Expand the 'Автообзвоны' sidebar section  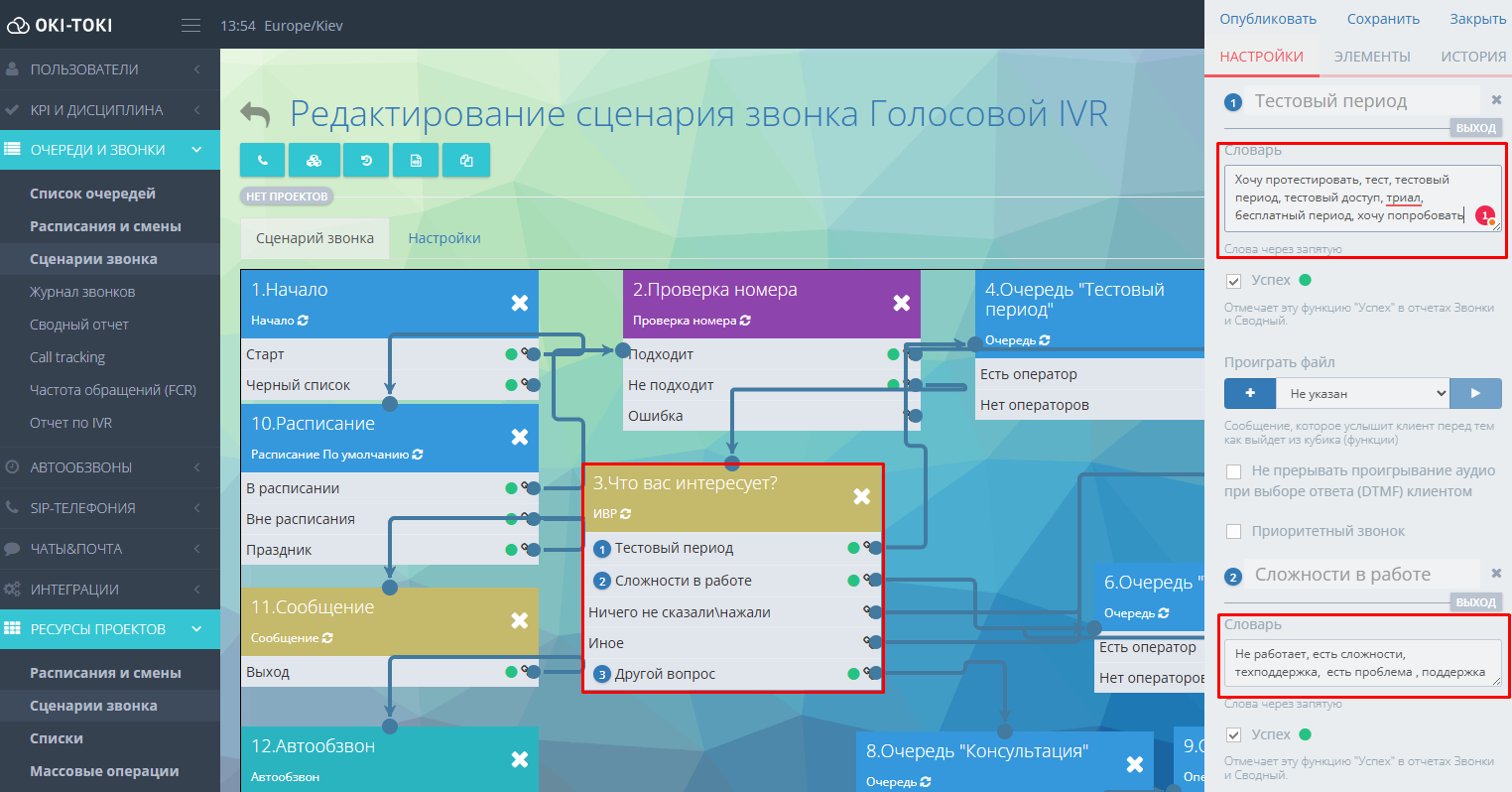(109, 467)
